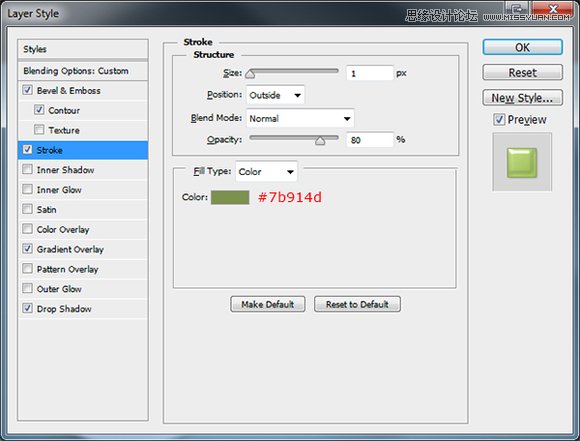Toggle the Preview checkbox
This screenshot has height=441, width=580.
499,119
